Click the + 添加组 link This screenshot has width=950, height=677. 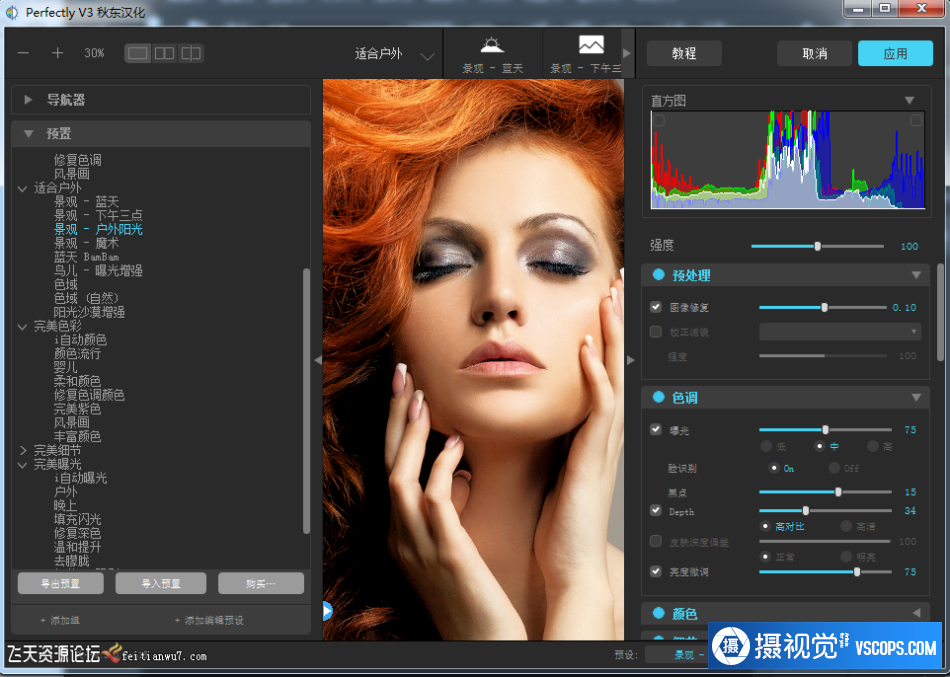click(x=59, y=621)
